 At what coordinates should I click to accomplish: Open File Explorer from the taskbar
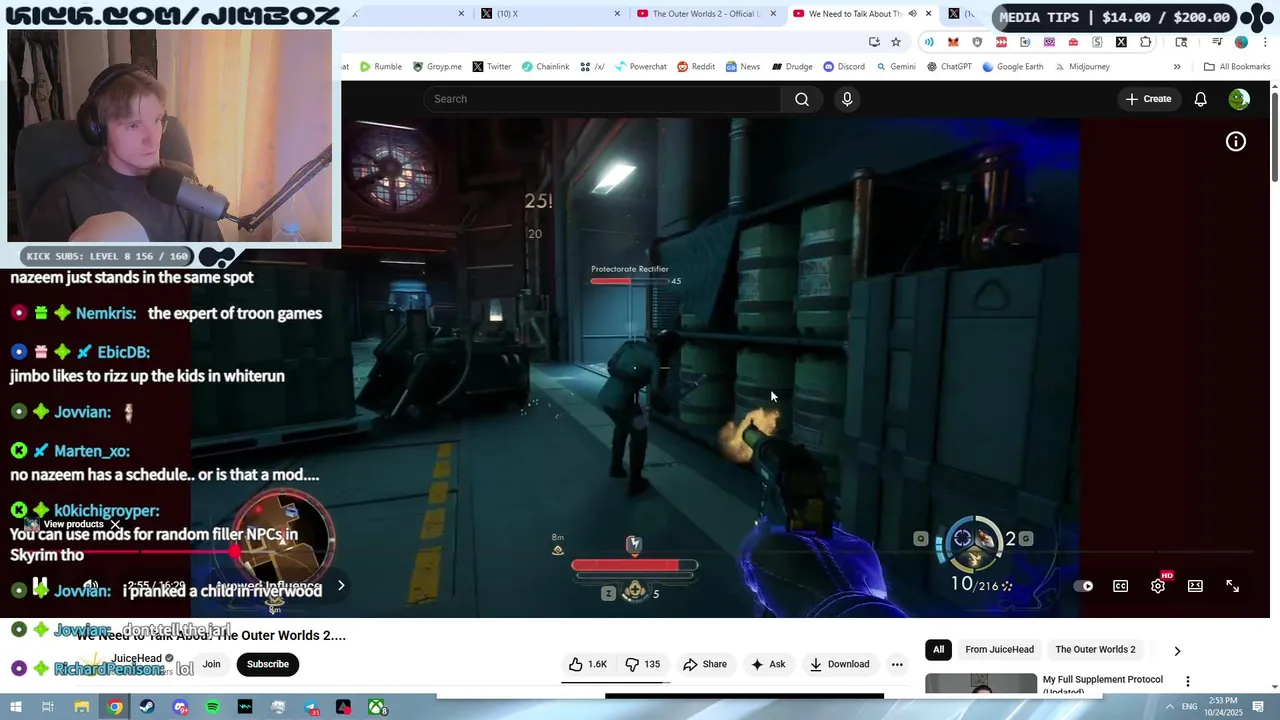(x=82, y=707)
